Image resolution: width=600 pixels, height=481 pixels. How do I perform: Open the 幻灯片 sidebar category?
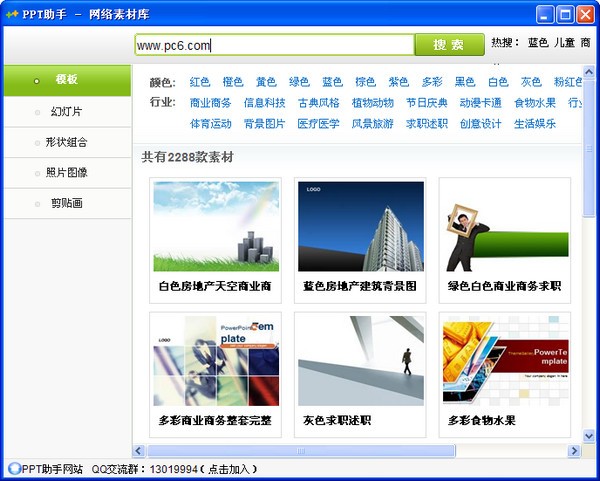point(66,112)
